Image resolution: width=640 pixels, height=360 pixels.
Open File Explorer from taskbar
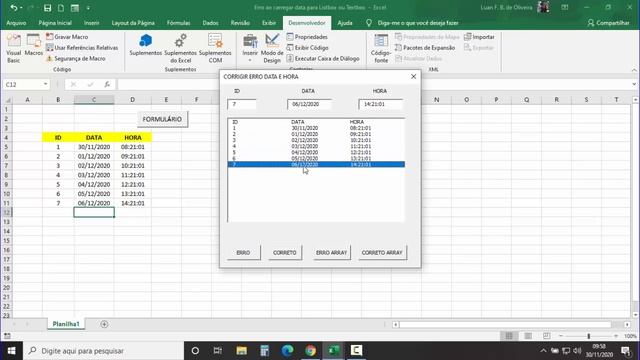[x=242, y=351]
